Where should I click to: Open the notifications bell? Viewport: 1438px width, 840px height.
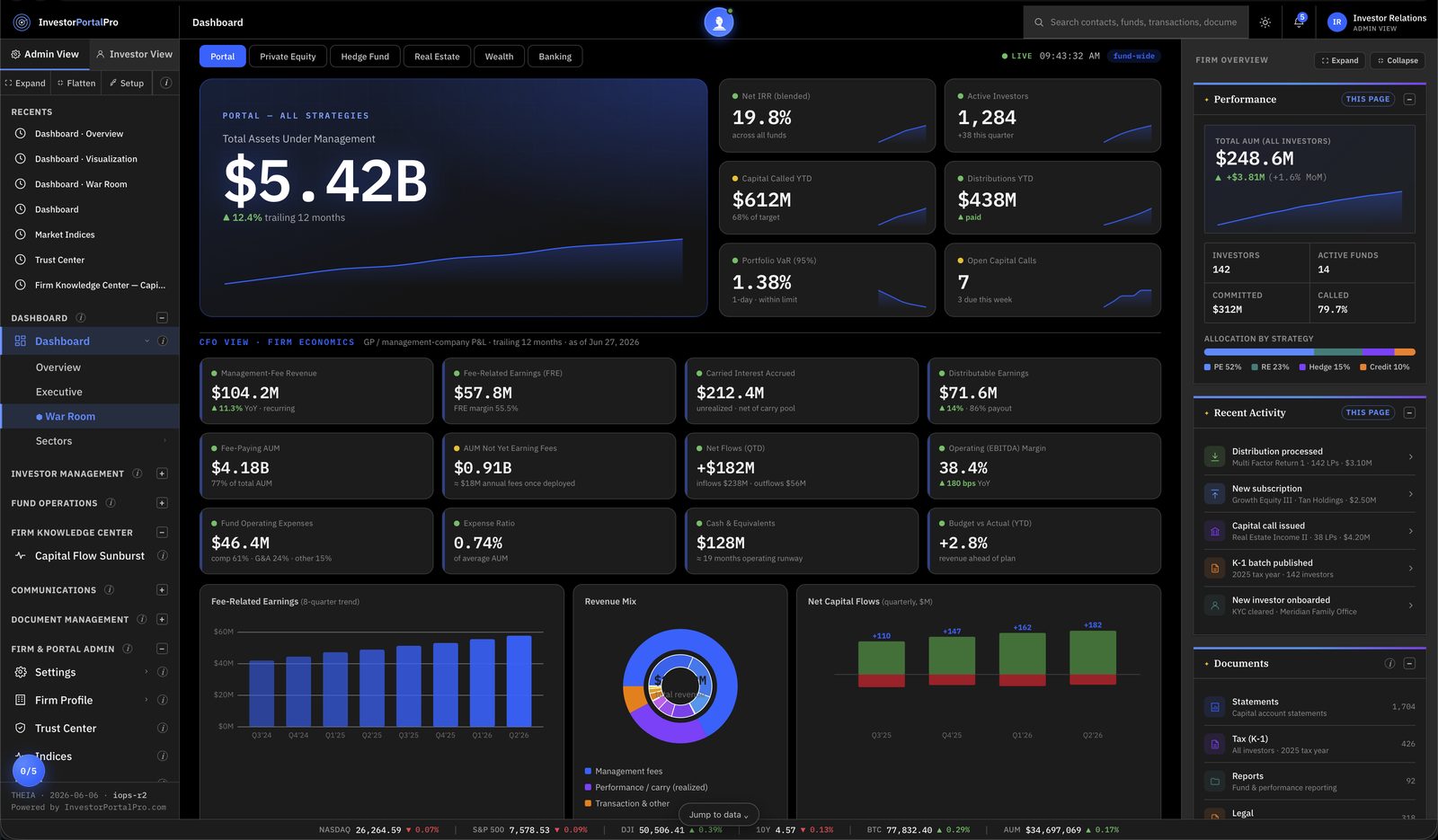[1299, 22]
